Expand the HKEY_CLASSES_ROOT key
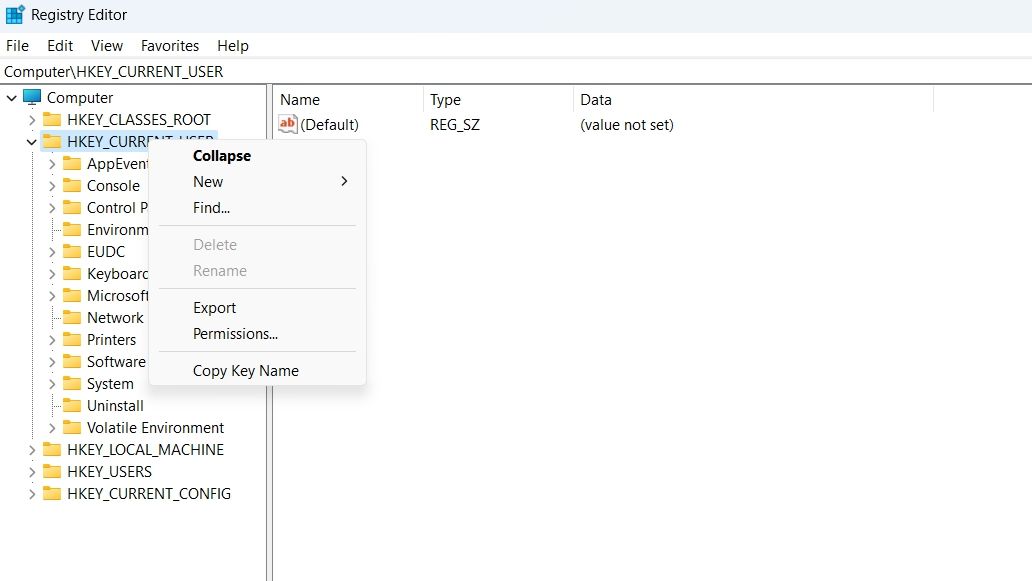The height and width of the screenshot is (581, 1032). [x=32, y=119]
